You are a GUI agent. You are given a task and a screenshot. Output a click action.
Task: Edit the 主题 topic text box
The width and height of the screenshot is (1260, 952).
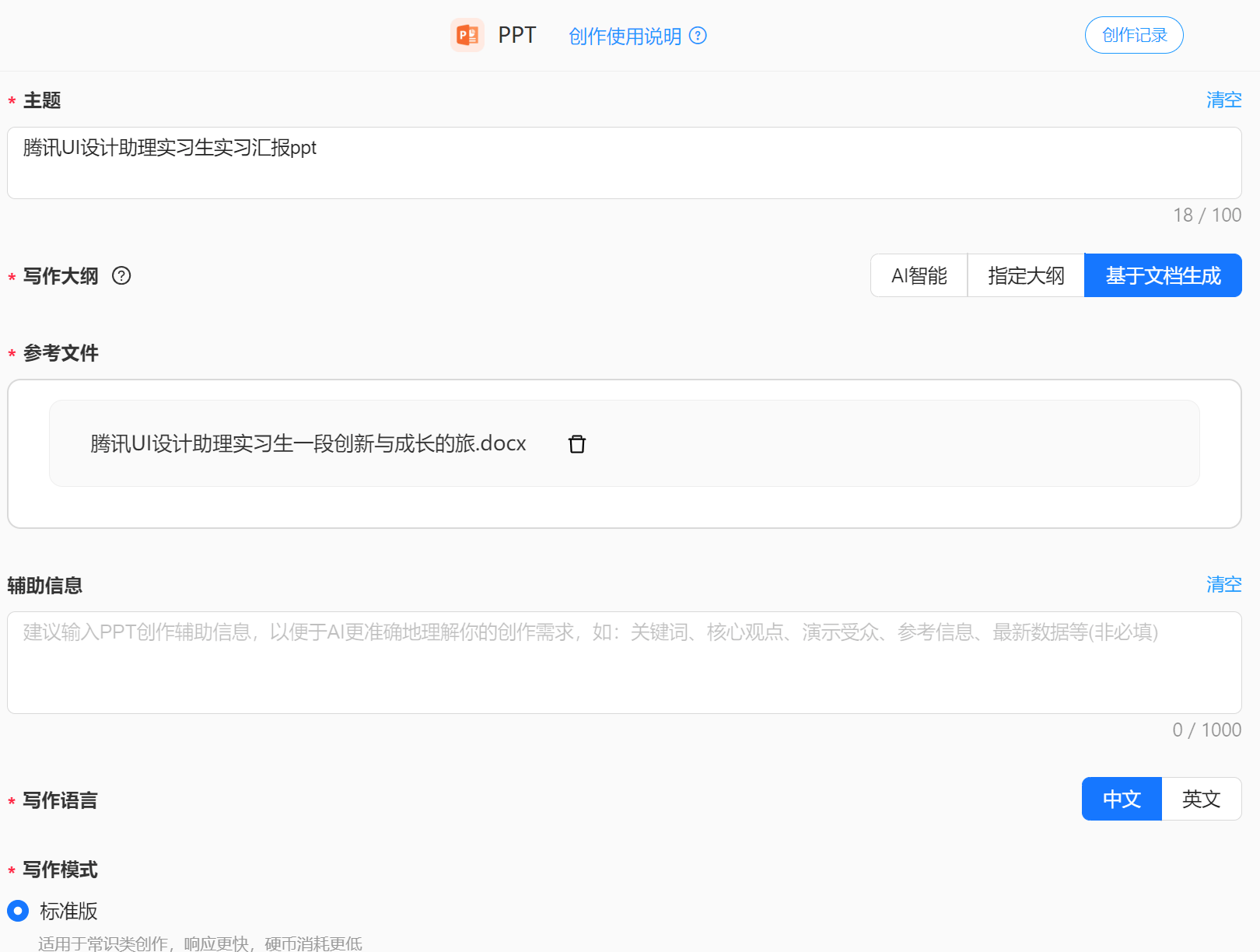point(625,163)
